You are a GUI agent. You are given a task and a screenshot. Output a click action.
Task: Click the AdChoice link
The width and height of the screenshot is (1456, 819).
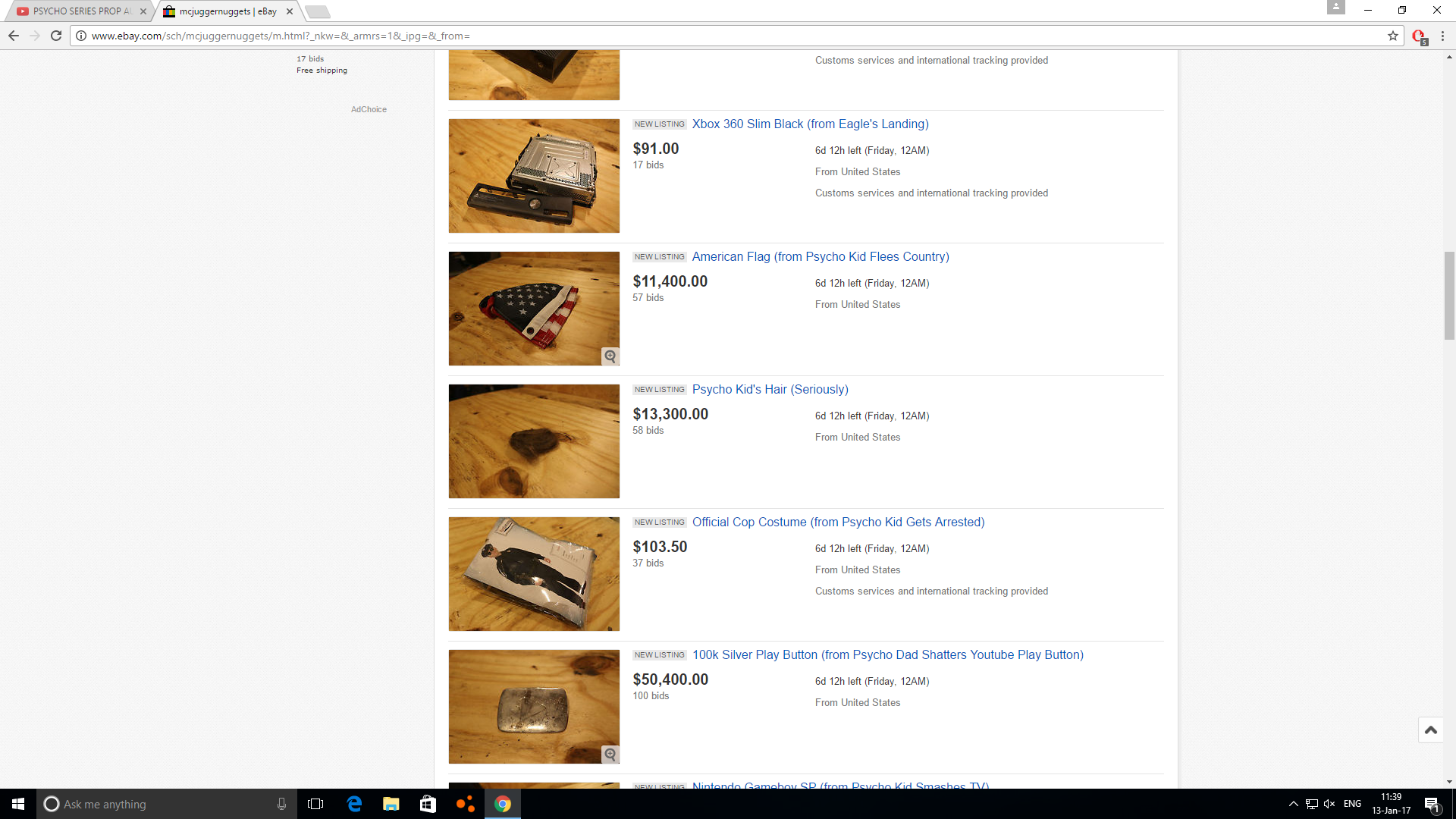click(x=369, y=109)
